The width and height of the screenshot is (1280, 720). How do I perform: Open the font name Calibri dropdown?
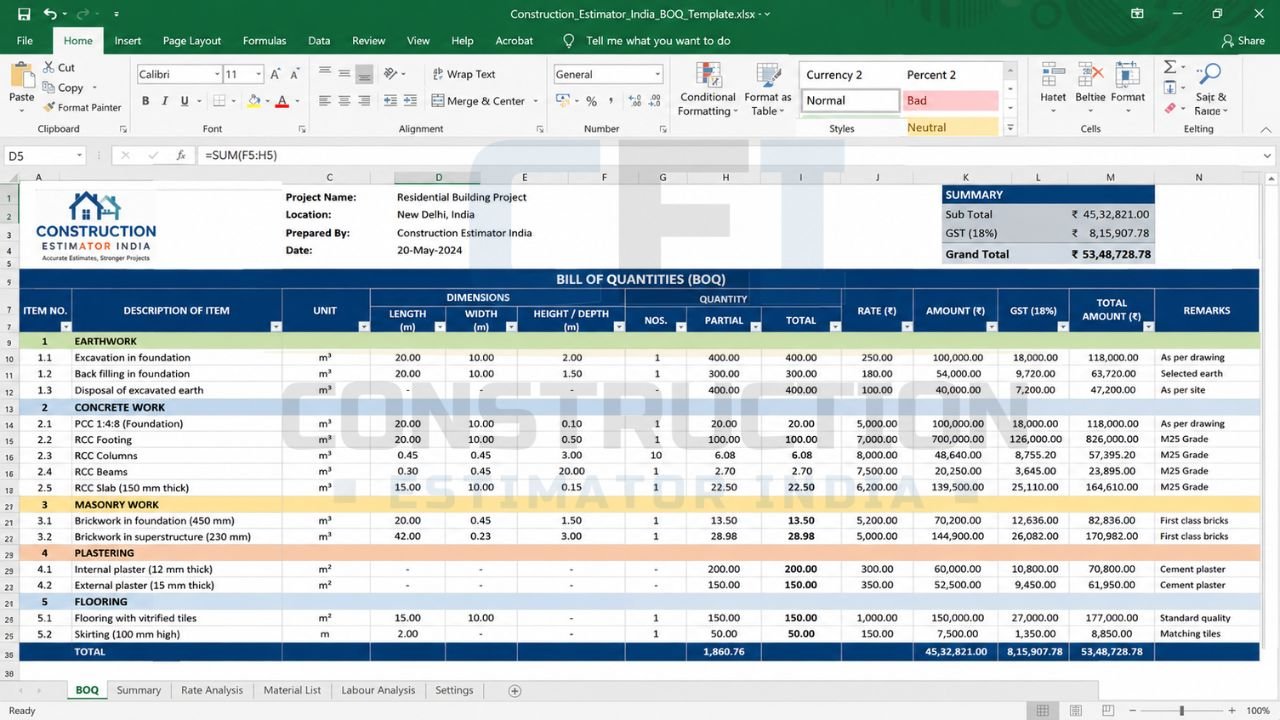pyautogui.click(x=217, y=75)
